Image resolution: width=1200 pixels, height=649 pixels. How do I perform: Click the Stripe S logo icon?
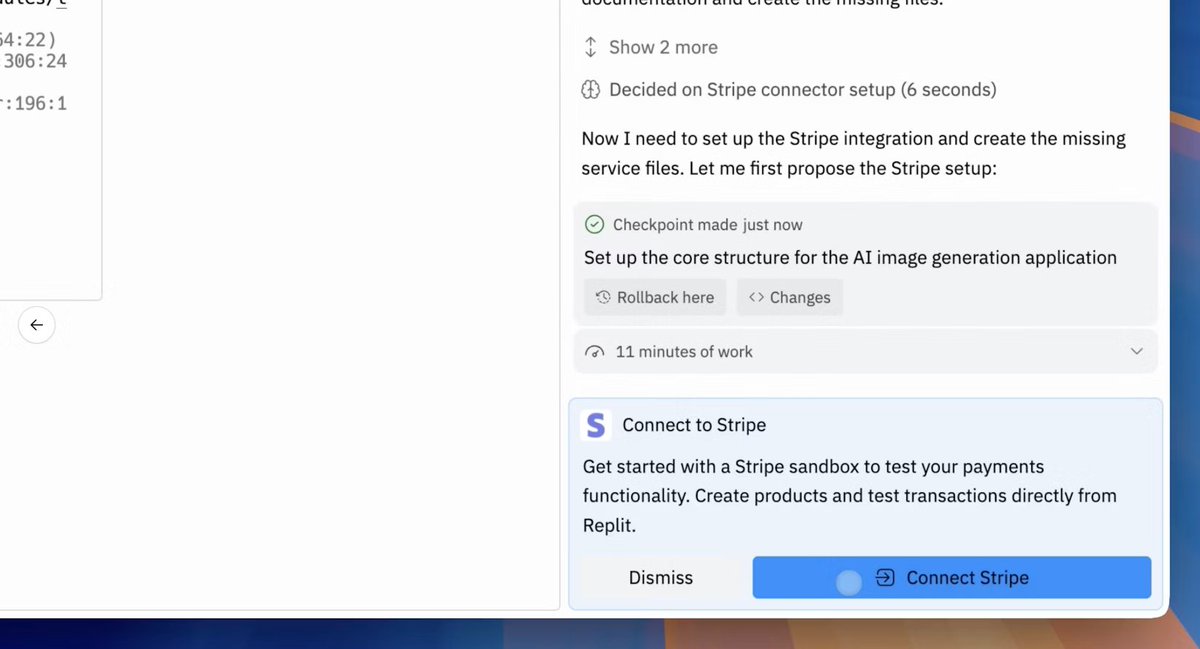pyautogui.click(x=596, y=426)
